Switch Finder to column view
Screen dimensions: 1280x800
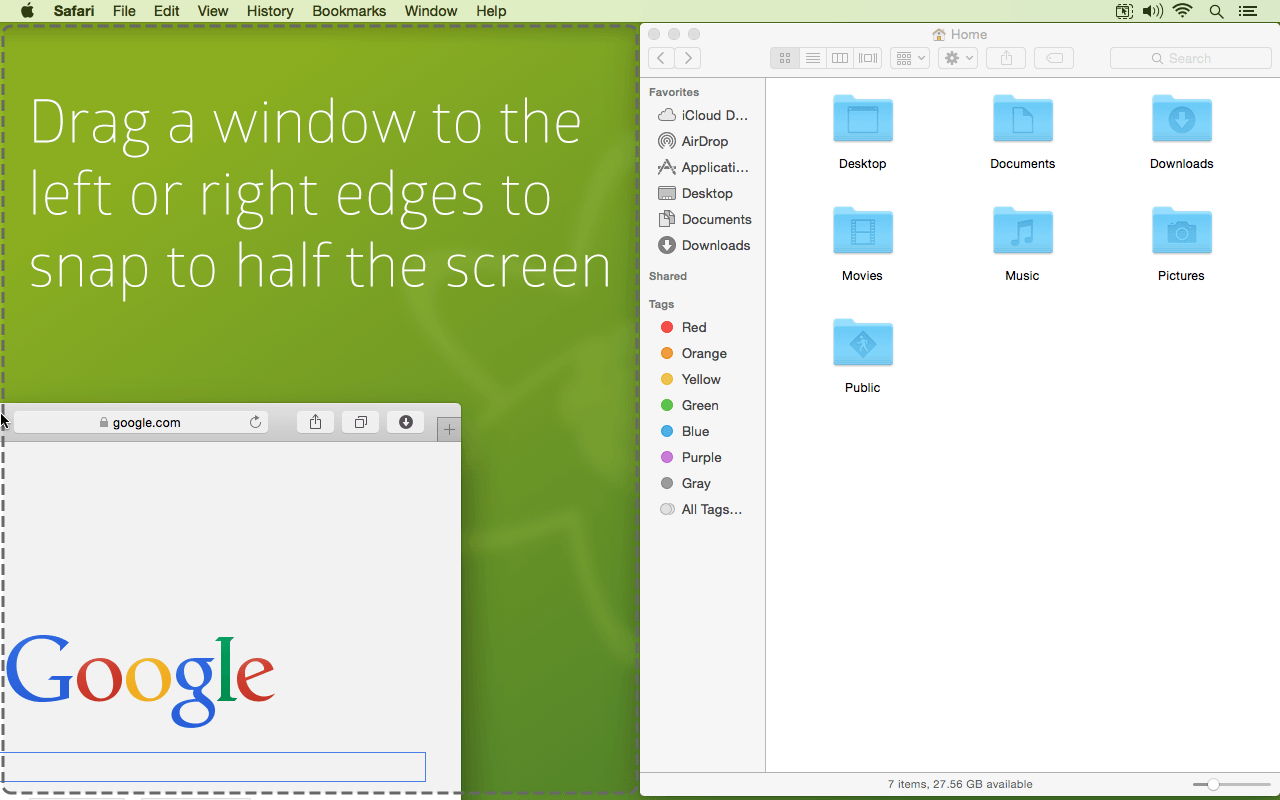point(840,58)
